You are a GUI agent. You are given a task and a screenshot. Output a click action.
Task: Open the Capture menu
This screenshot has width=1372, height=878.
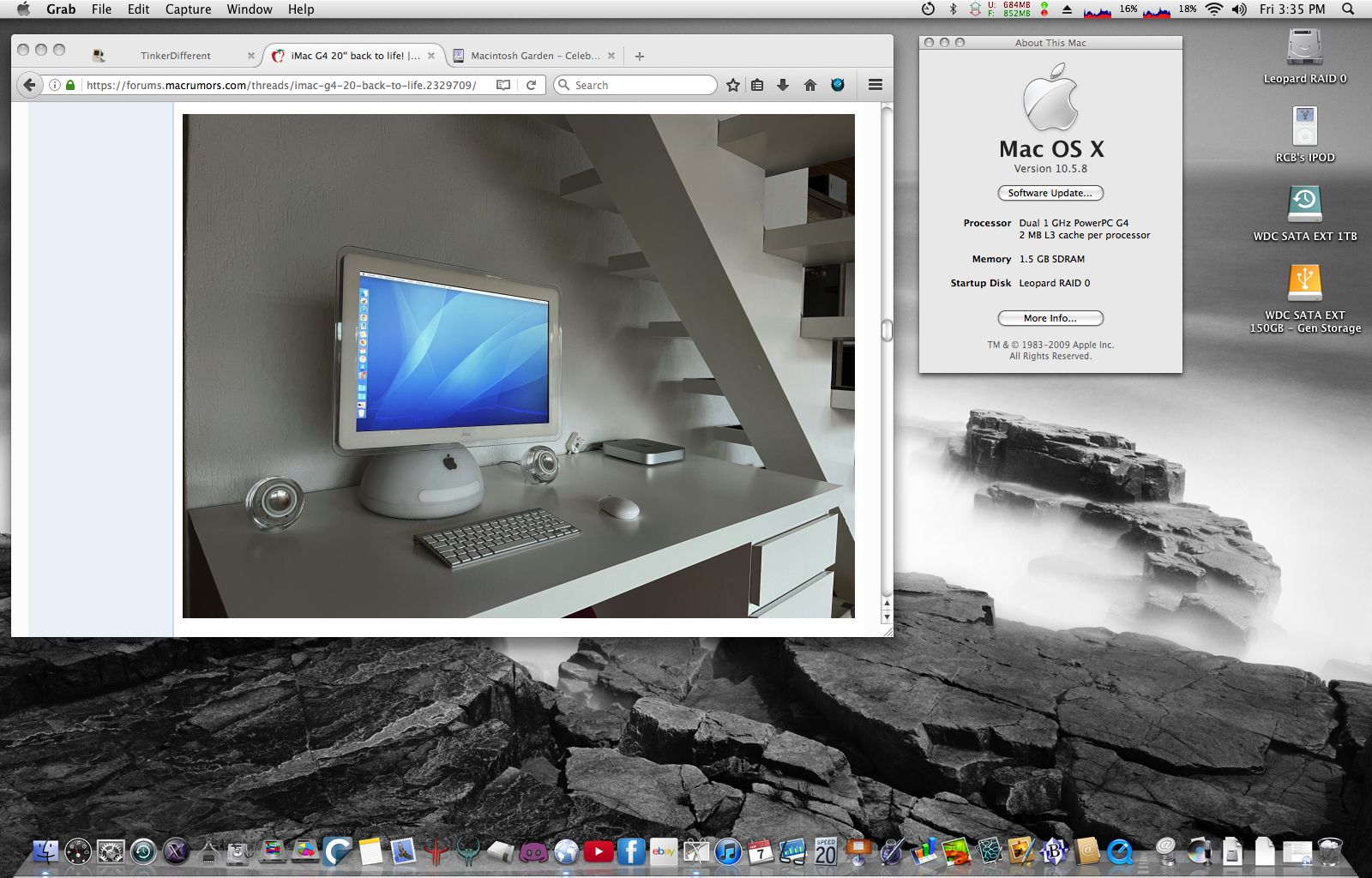(x=188, y=9)
